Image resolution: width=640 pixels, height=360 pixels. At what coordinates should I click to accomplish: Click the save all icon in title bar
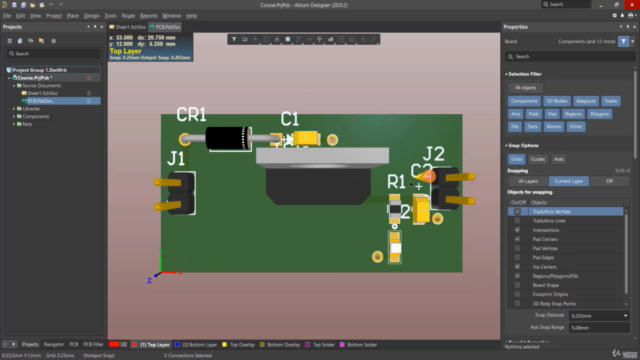[23, 5]
